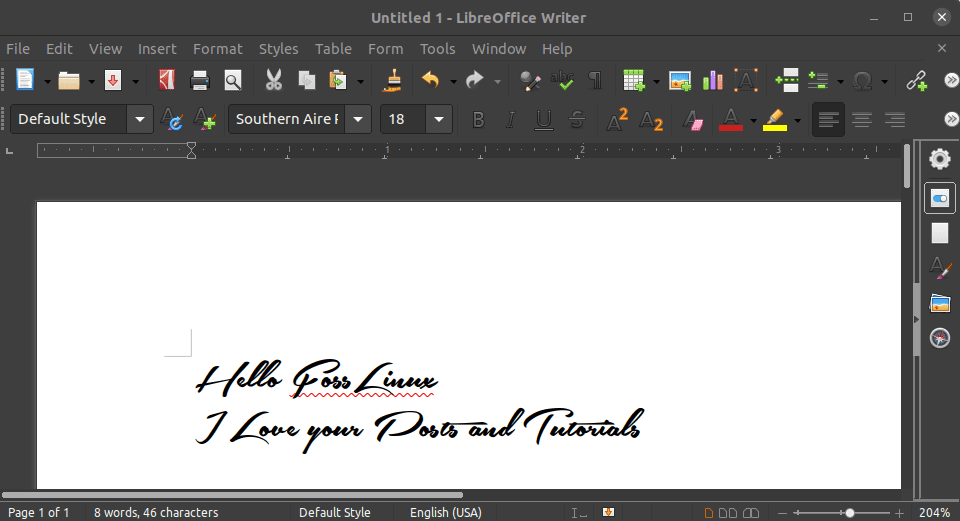The height and width of the screenshot is (521, 960).
Task: Click the zoom slider handle
Action: [x=850, y=512]
